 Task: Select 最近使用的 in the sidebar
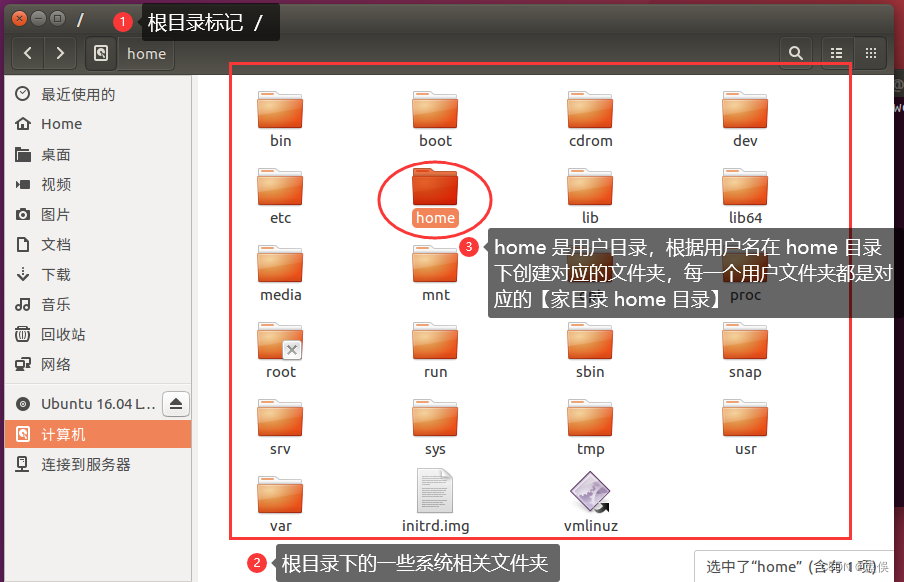(70, 94)
